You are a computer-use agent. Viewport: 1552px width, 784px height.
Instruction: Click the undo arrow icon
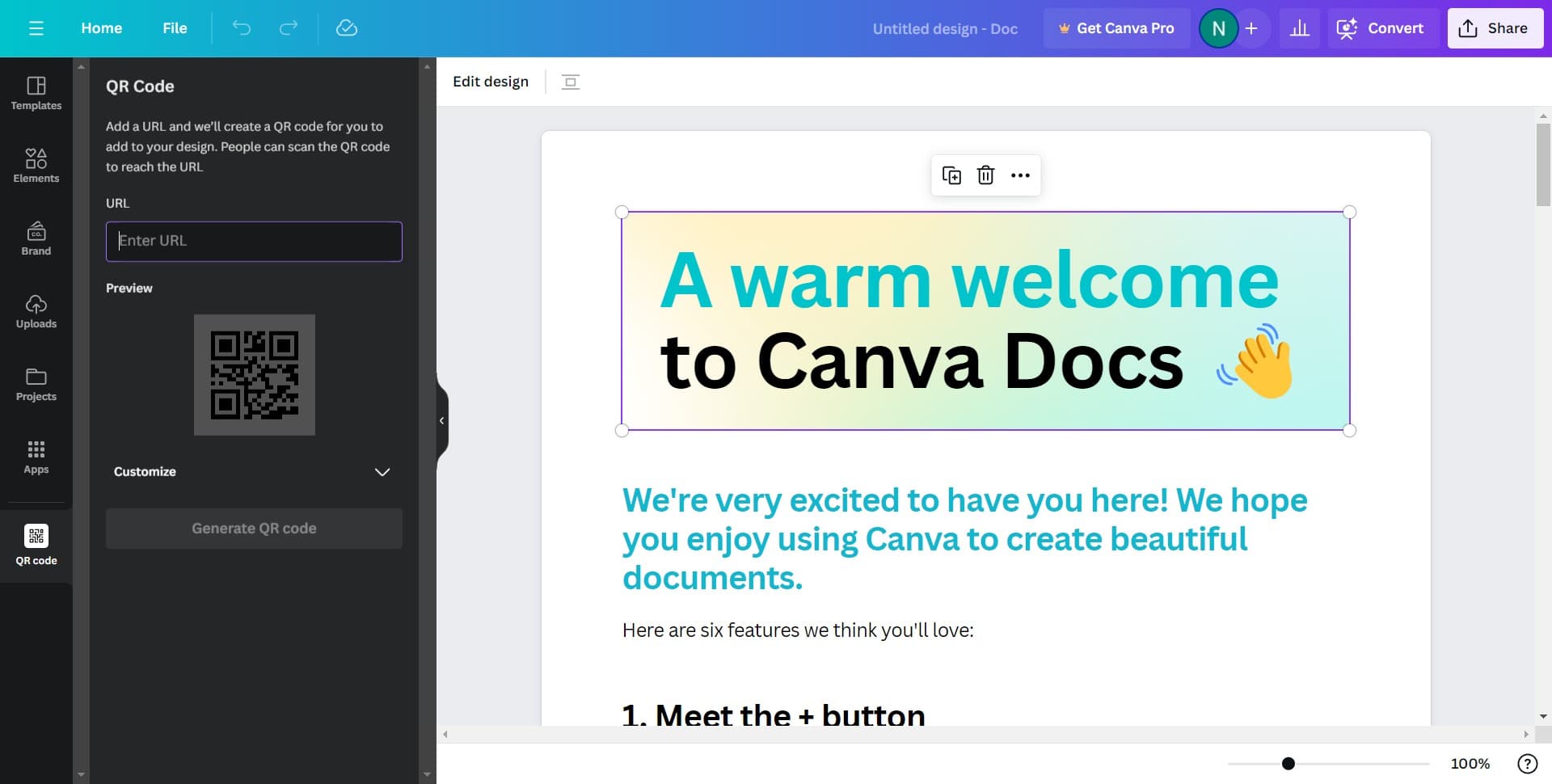point(242,28)
